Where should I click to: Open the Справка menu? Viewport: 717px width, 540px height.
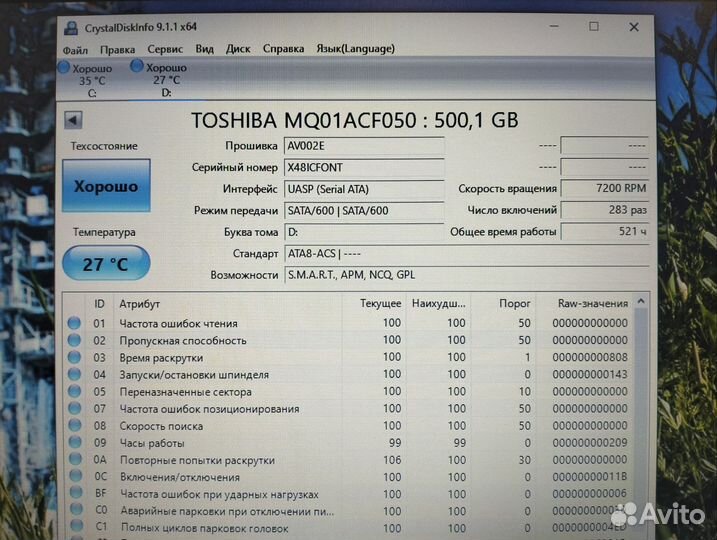[x=283, y=49]
